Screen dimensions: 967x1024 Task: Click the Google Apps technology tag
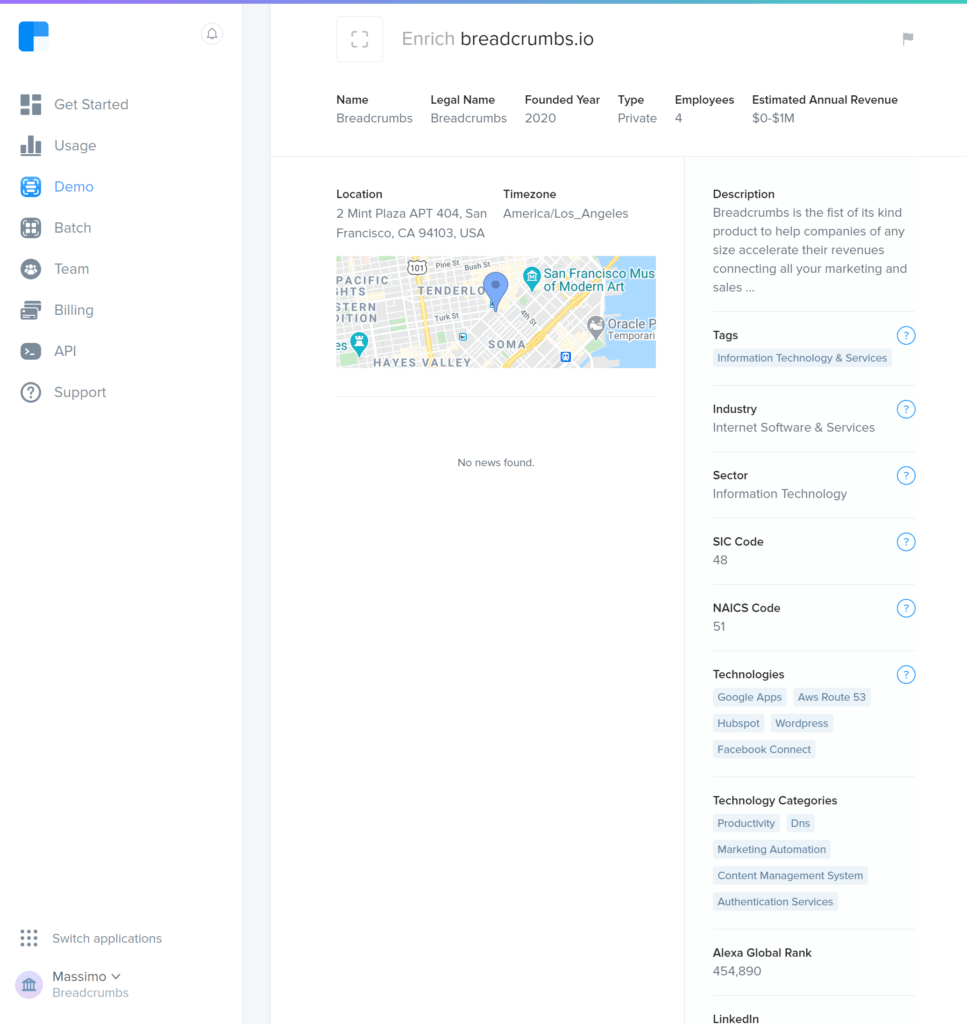pos(749,697)
